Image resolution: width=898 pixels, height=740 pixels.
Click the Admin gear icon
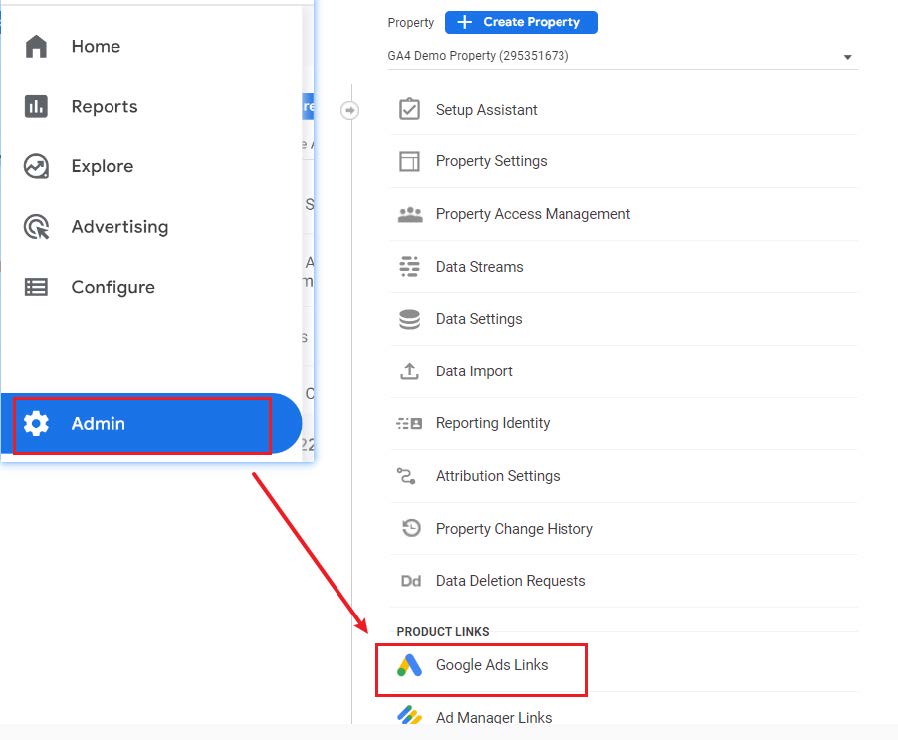[36, 424]
